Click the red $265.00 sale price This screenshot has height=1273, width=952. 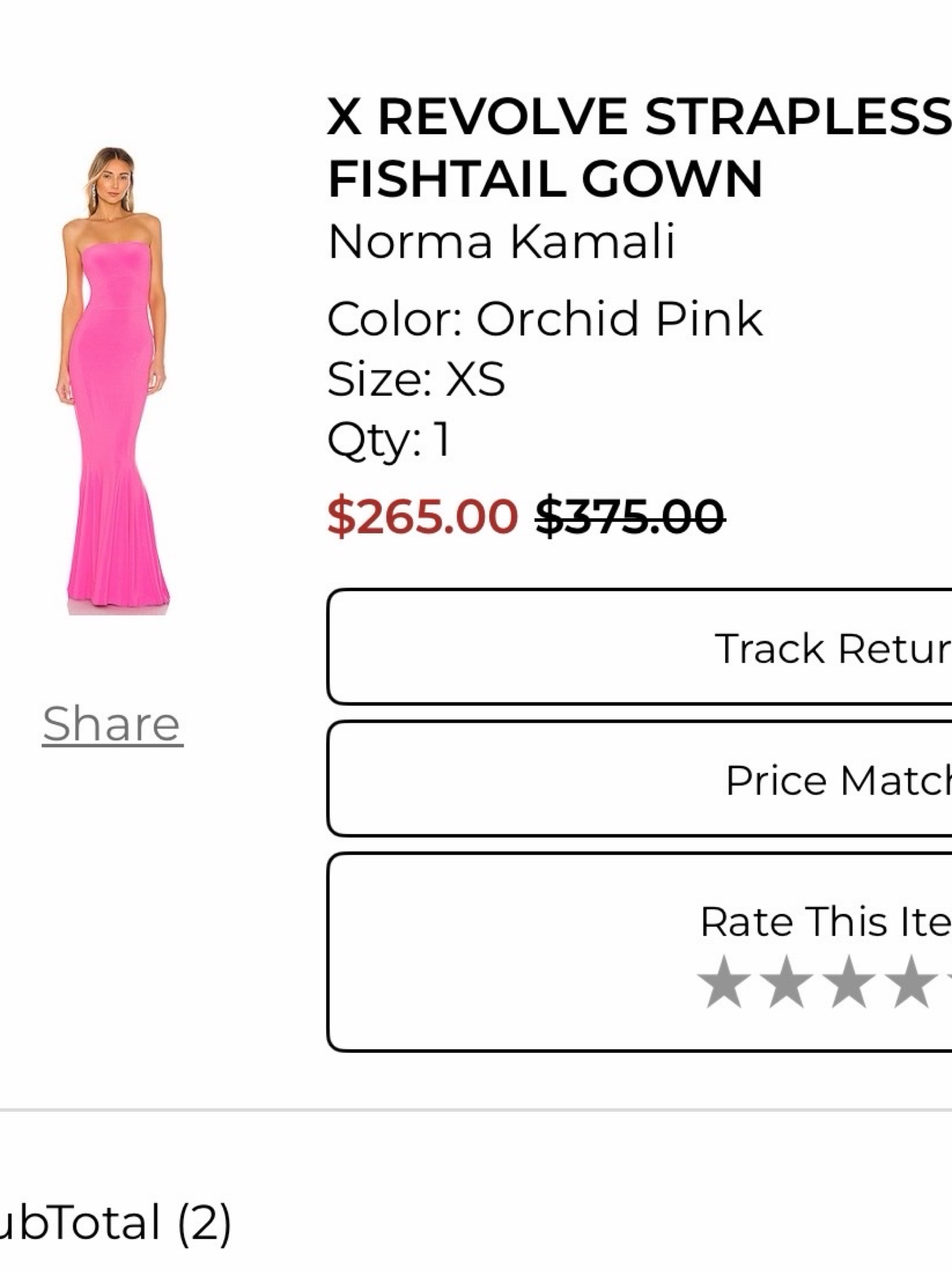tap(423, 516)
